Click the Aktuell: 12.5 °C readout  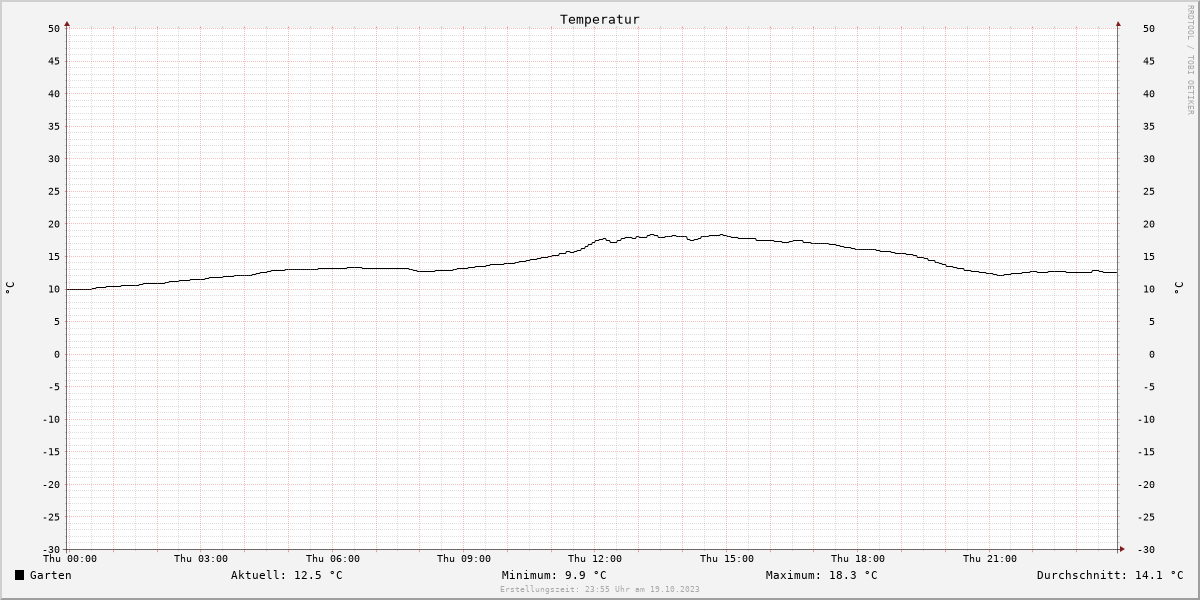pos(287,575)
